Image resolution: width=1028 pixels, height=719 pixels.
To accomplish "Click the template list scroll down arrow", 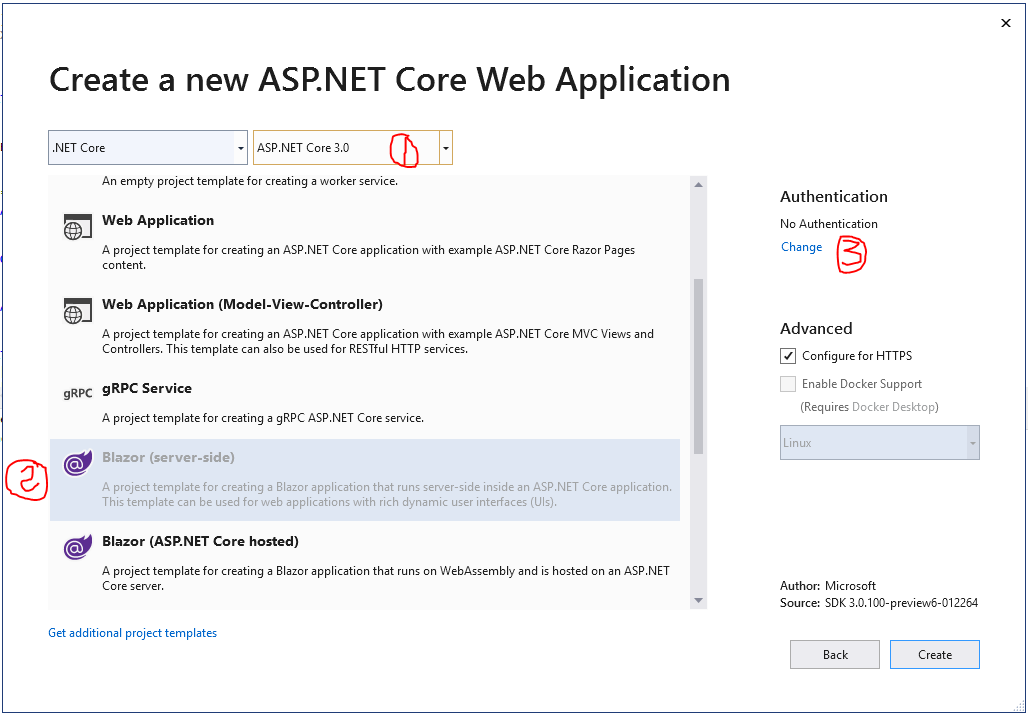I will [698, 600].
